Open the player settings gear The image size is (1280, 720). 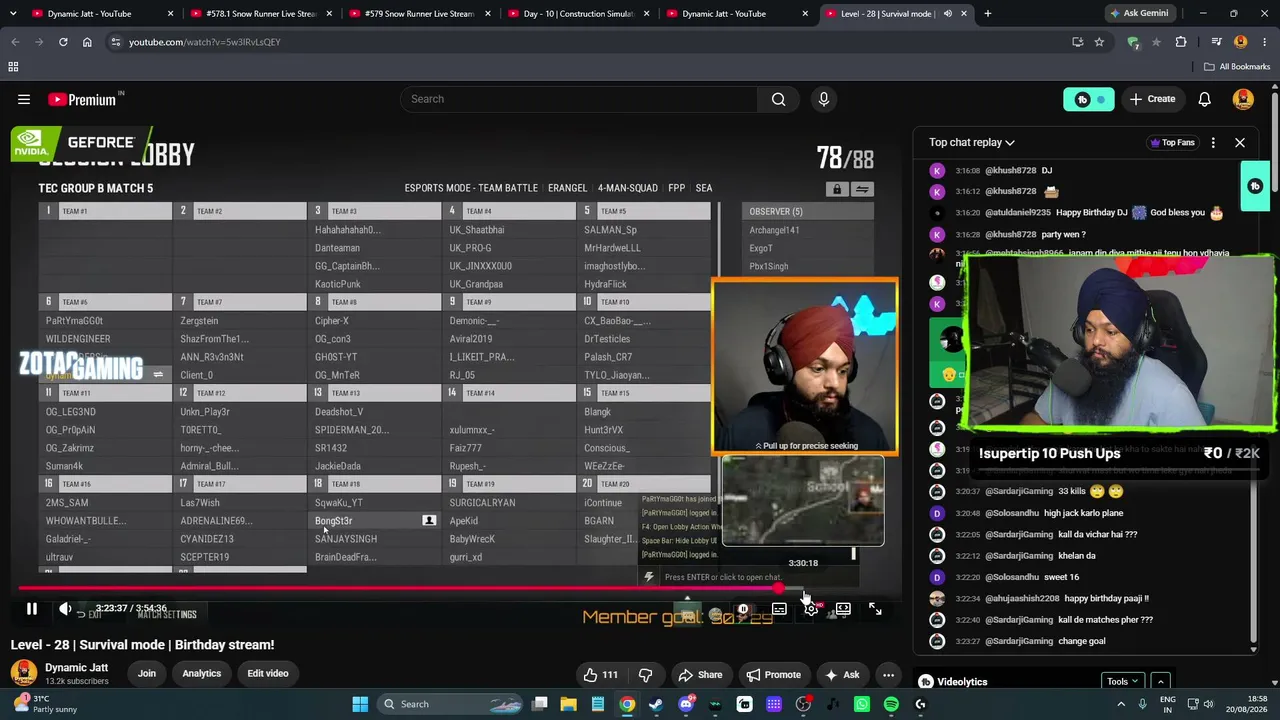click(x=811, y=608)
